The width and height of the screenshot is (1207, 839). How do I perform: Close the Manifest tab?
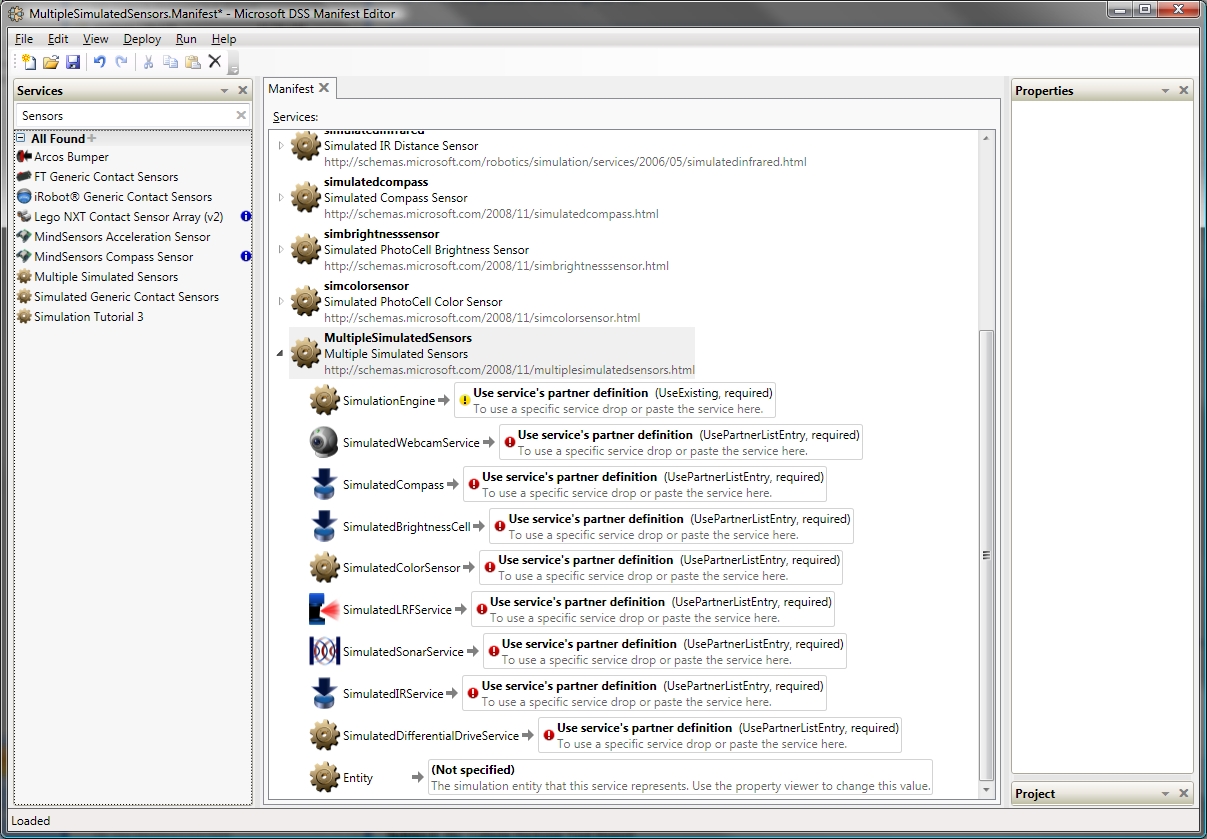[324, 88]
